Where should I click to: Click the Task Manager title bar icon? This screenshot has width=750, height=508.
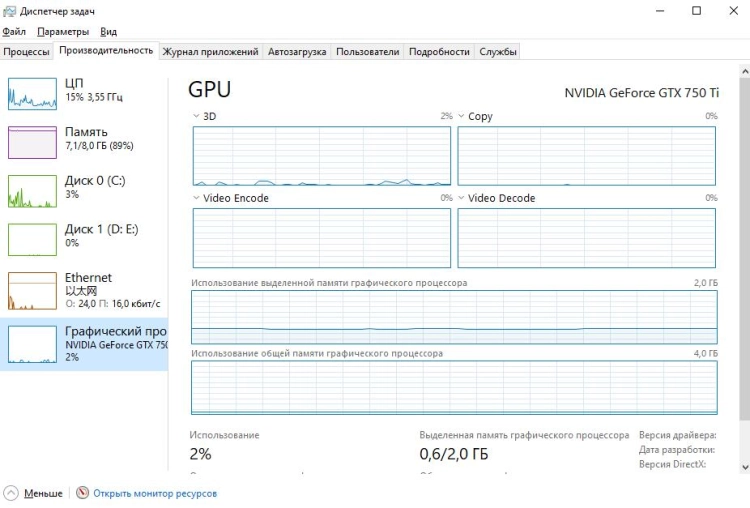[10, 11]
